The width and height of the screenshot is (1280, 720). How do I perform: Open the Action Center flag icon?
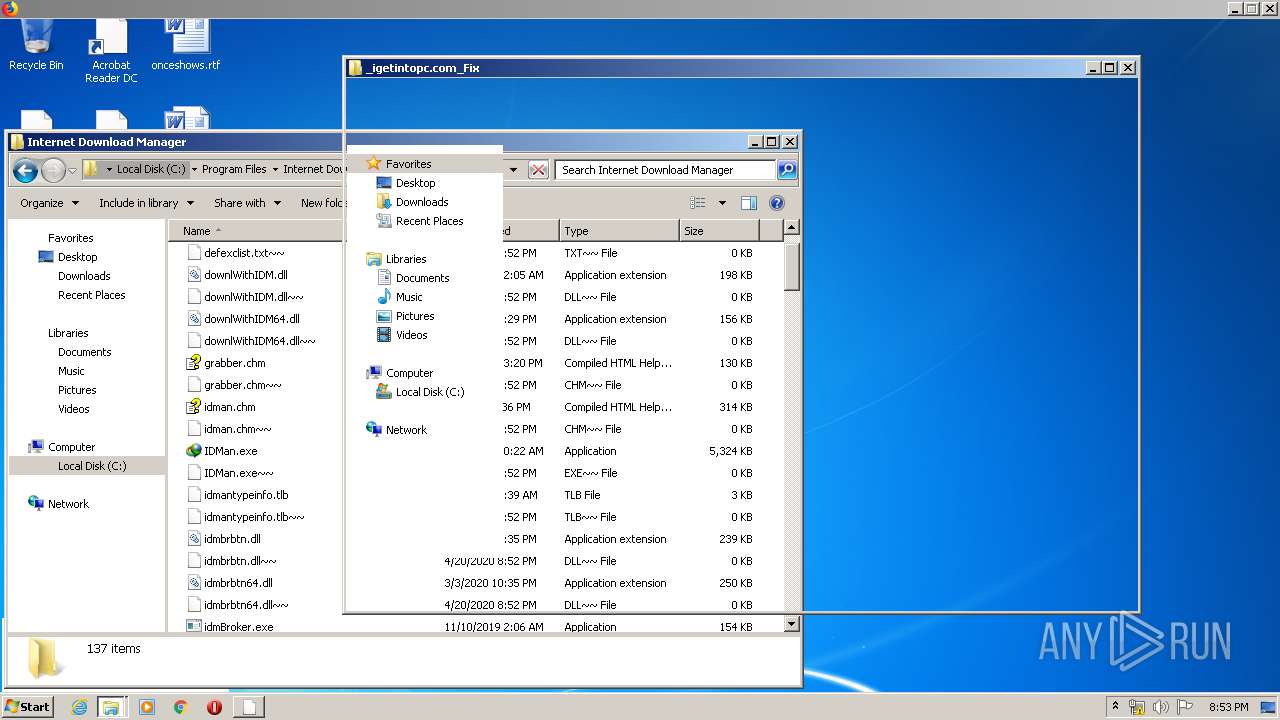pos(1186,707)
